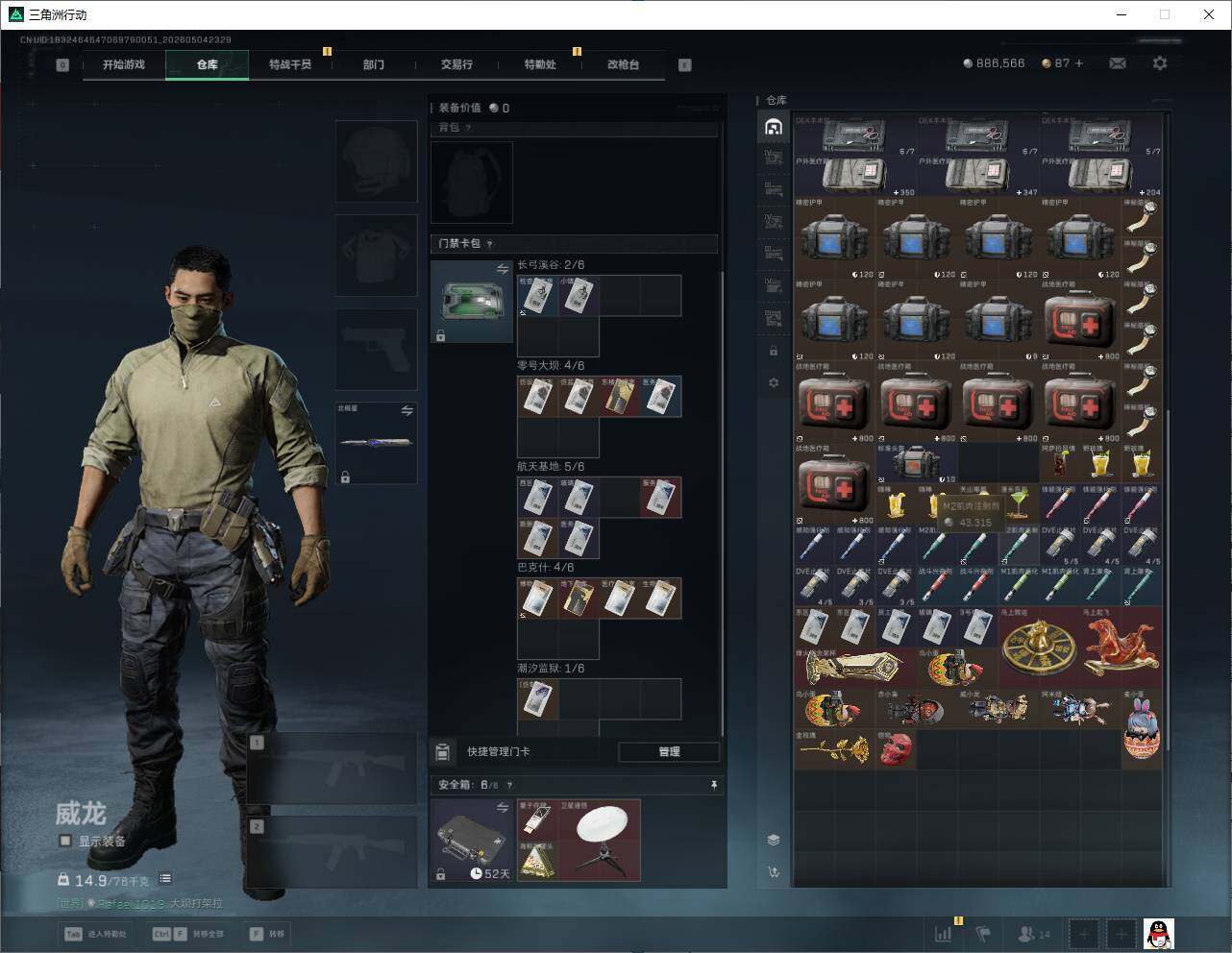This screenshot has height=953, width=1232.
Task: Select the key card case thumbnail
Action: click(472, 302)
